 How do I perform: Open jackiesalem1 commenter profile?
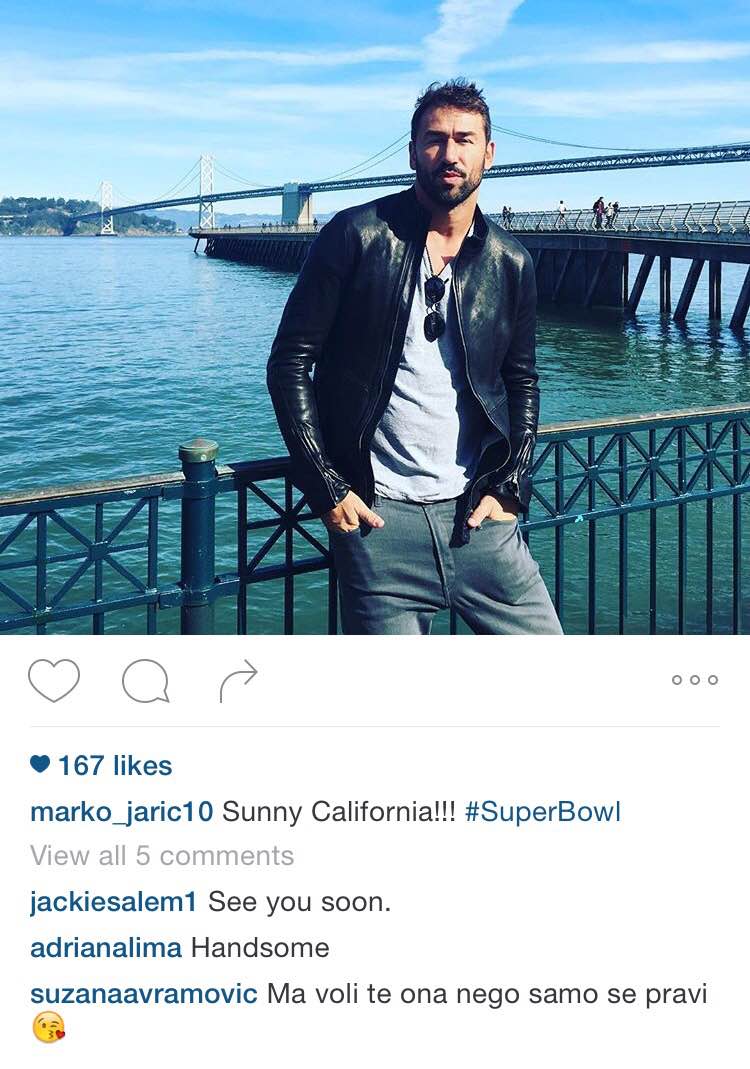click(113, 902)
